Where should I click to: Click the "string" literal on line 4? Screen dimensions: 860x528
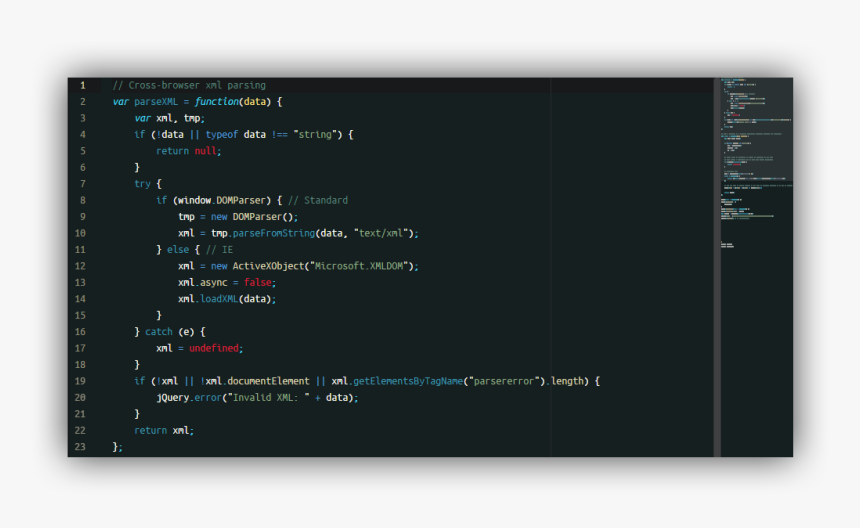point(315,134)
